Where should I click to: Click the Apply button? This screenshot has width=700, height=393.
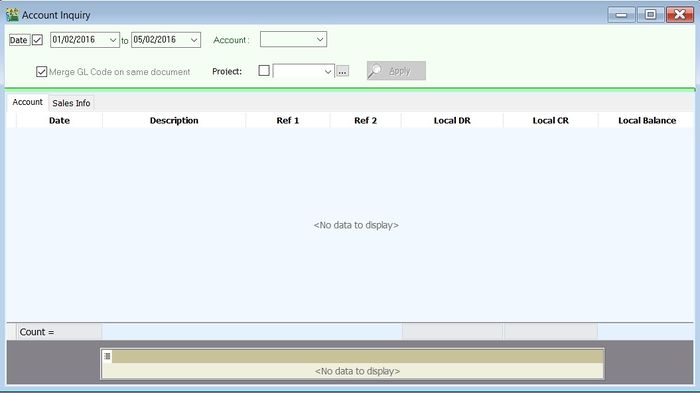396,71
